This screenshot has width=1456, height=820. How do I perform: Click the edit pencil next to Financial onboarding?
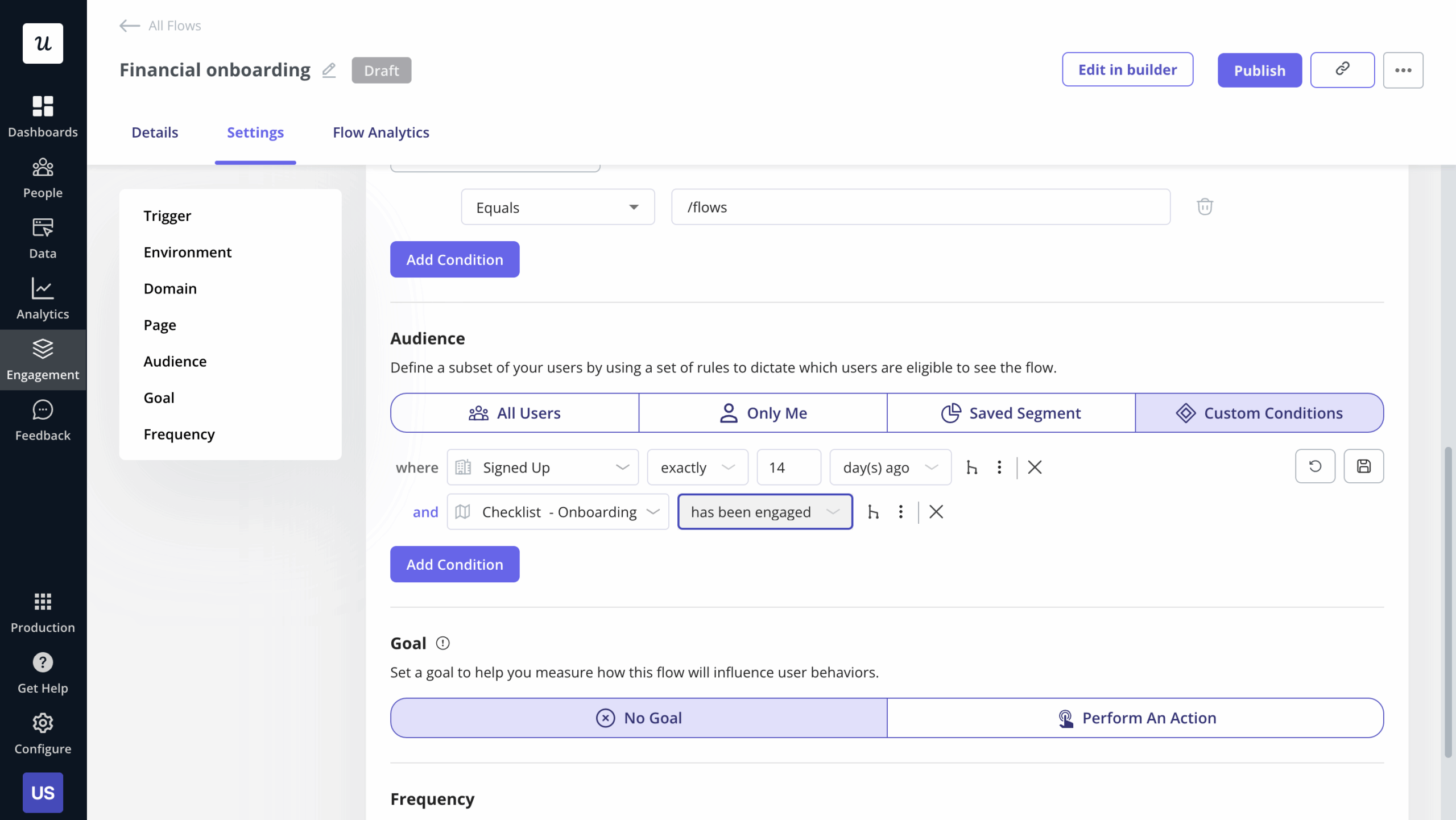[329, 70]
